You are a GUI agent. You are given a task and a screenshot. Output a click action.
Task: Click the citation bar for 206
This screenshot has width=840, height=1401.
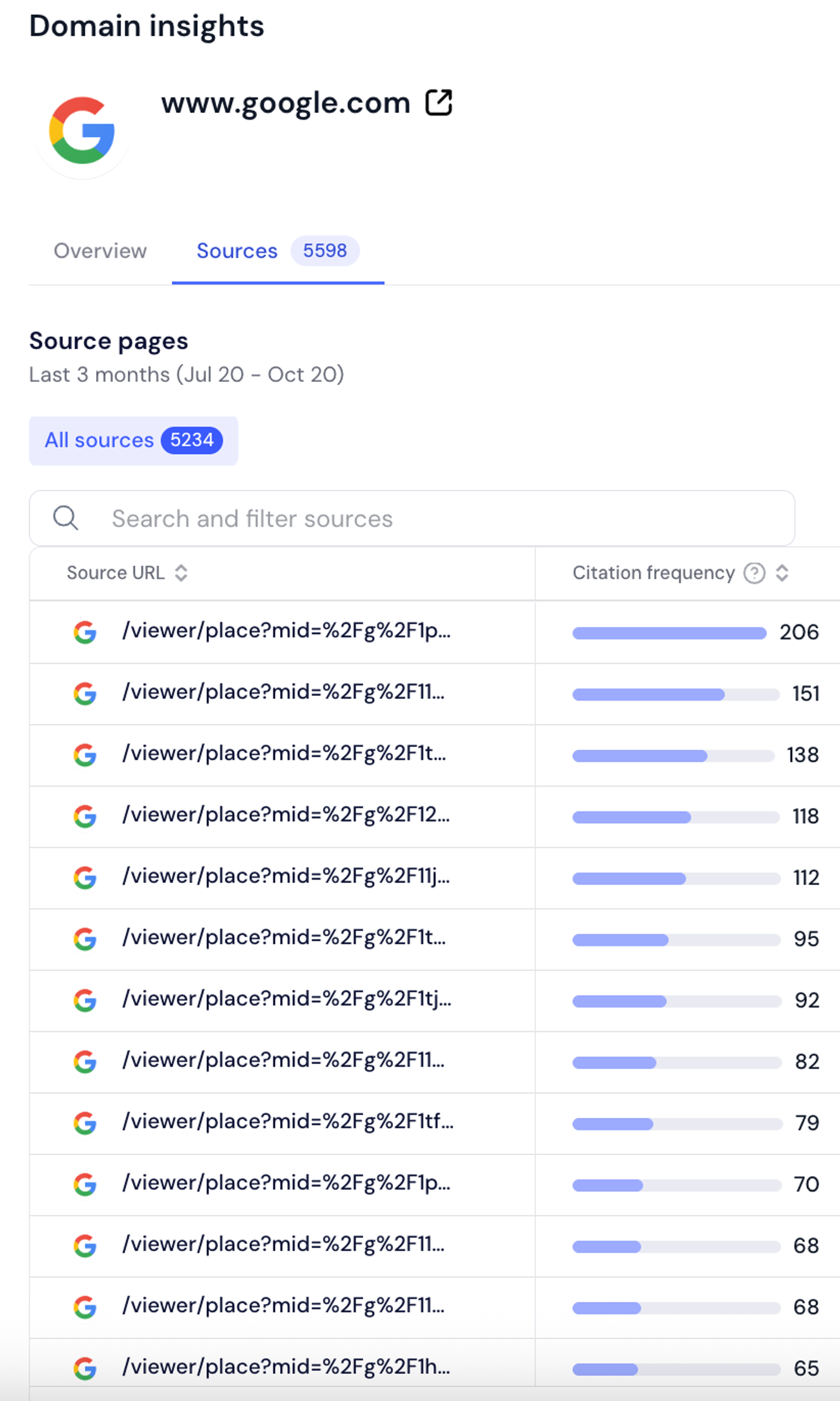[669, 633]
